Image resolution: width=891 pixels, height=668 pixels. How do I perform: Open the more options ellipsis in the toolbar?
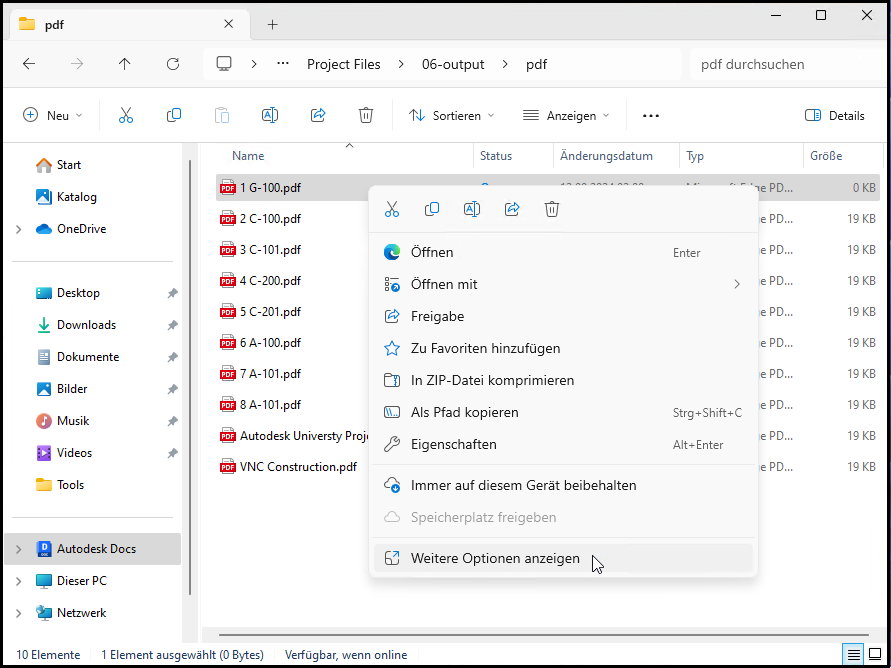click(651, 116)
